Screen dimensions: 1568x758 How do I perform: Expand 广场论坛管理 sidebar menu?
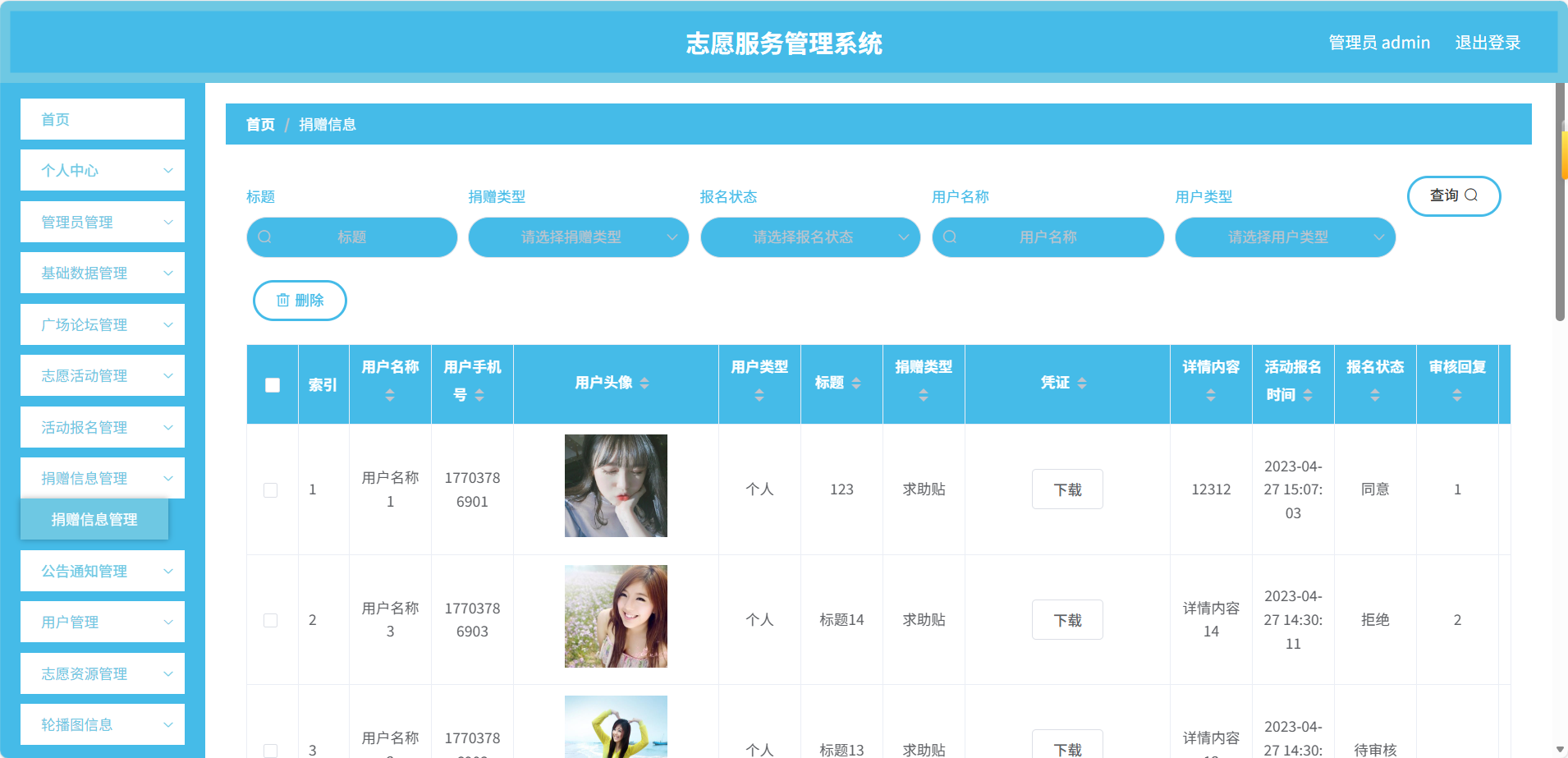(x=103, y=324)
